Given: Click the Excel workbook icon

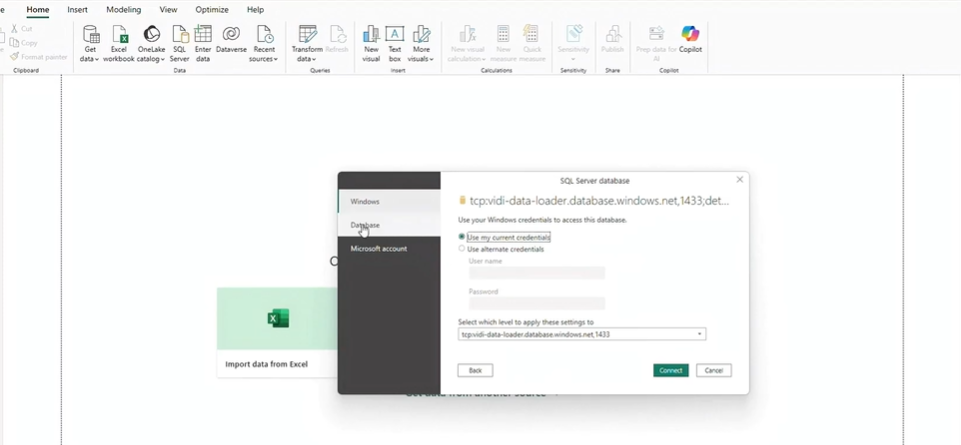Looking at the screenshot, I should 119,34.
